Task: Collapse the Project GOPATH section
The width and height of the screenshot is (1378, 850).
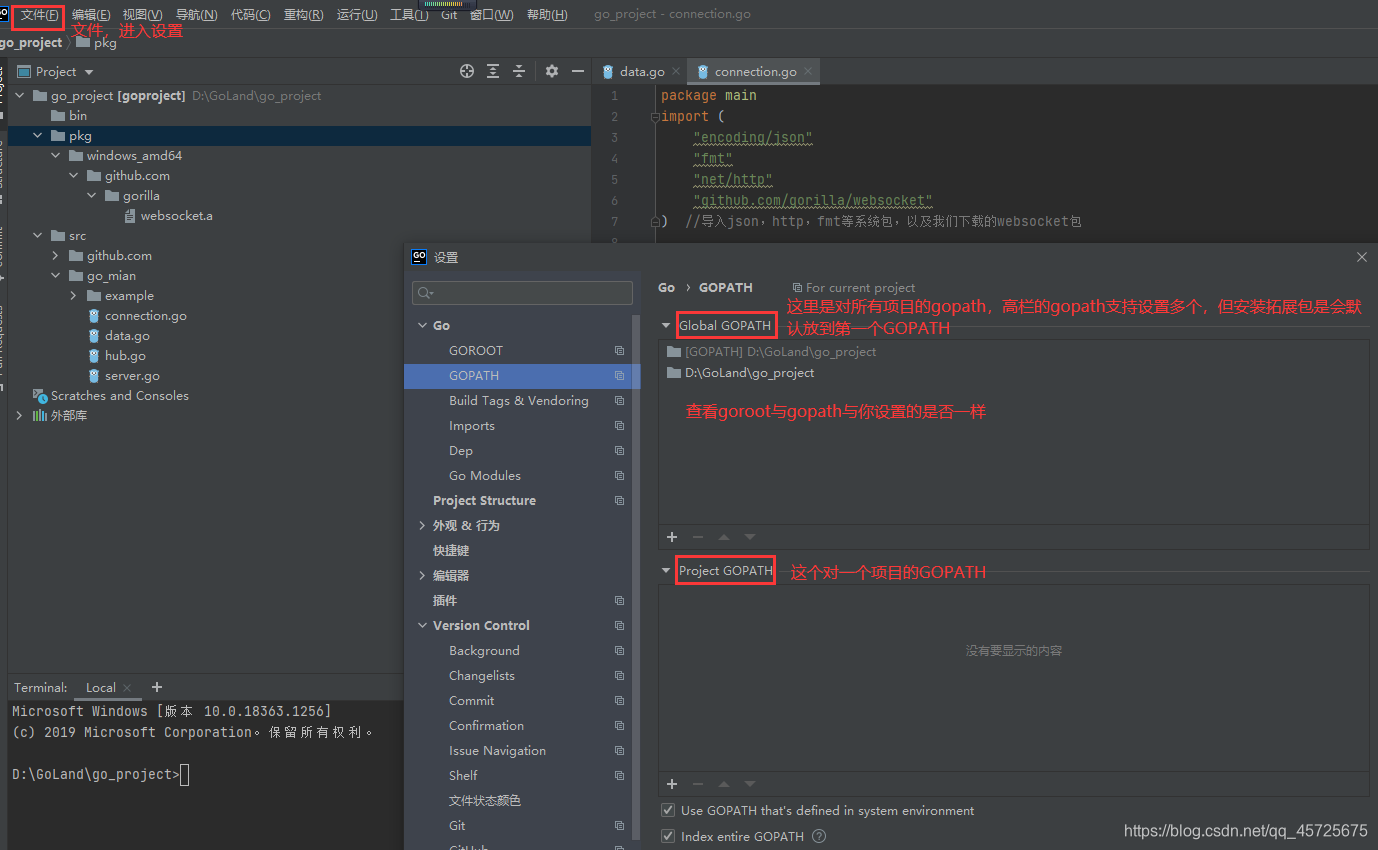Action: [667, 570]
